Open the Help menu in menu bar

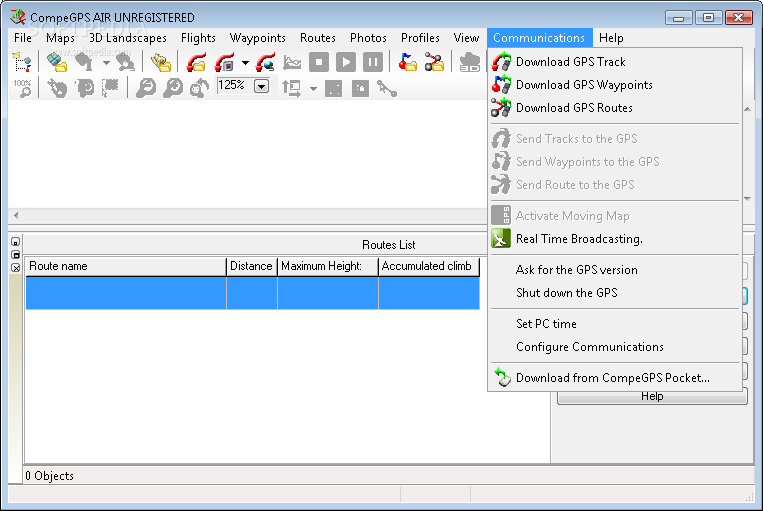click(611, 37)
